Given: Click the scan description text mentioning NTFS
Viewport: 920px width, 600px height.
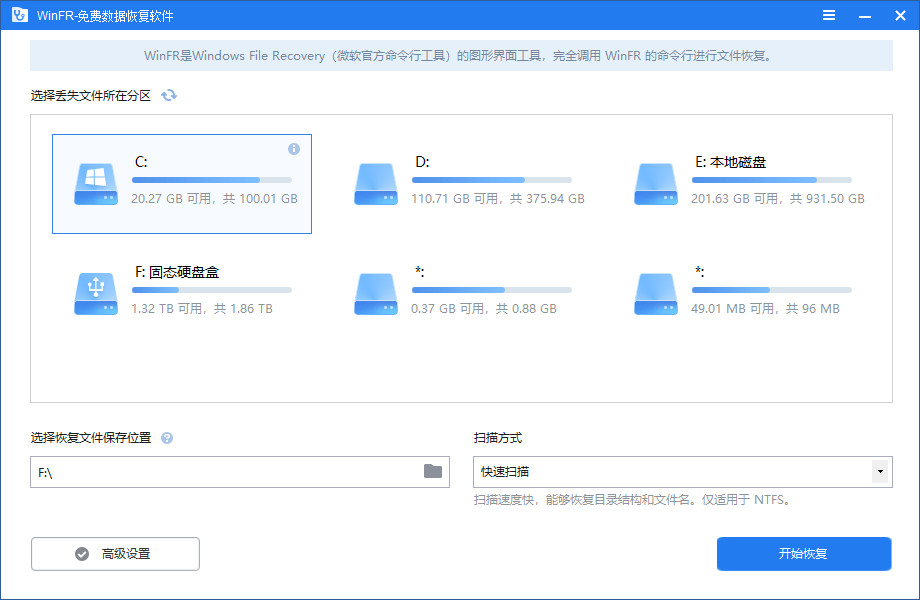Looking at the screenshot, I should (x=632, y=500).
